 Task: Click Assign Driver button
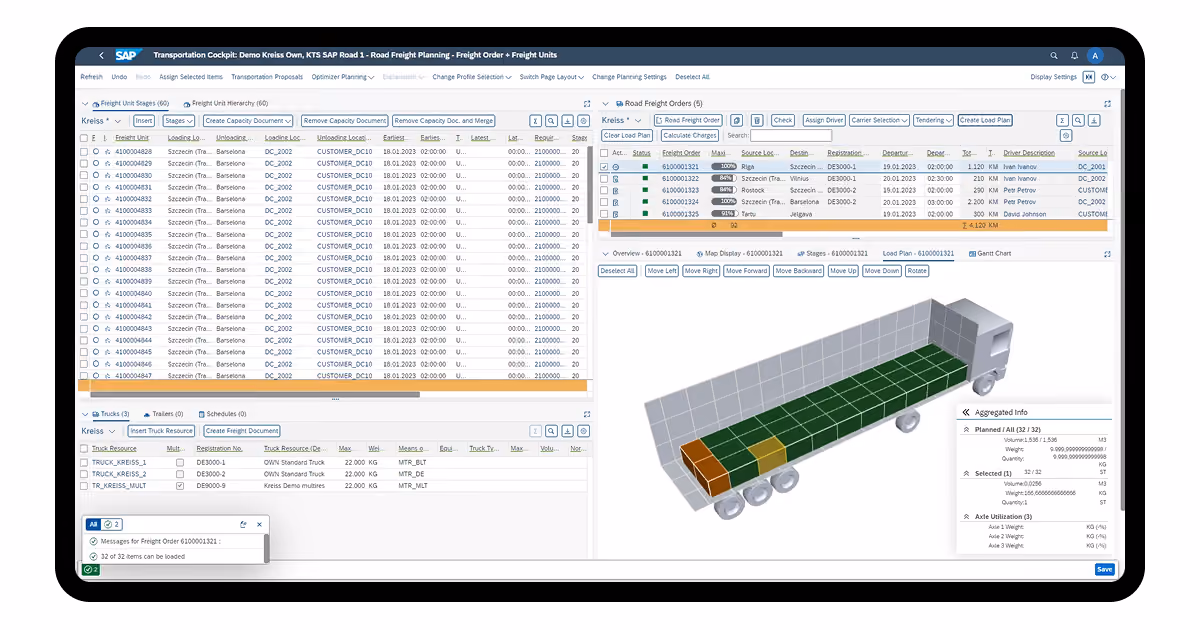click(823, 120)
